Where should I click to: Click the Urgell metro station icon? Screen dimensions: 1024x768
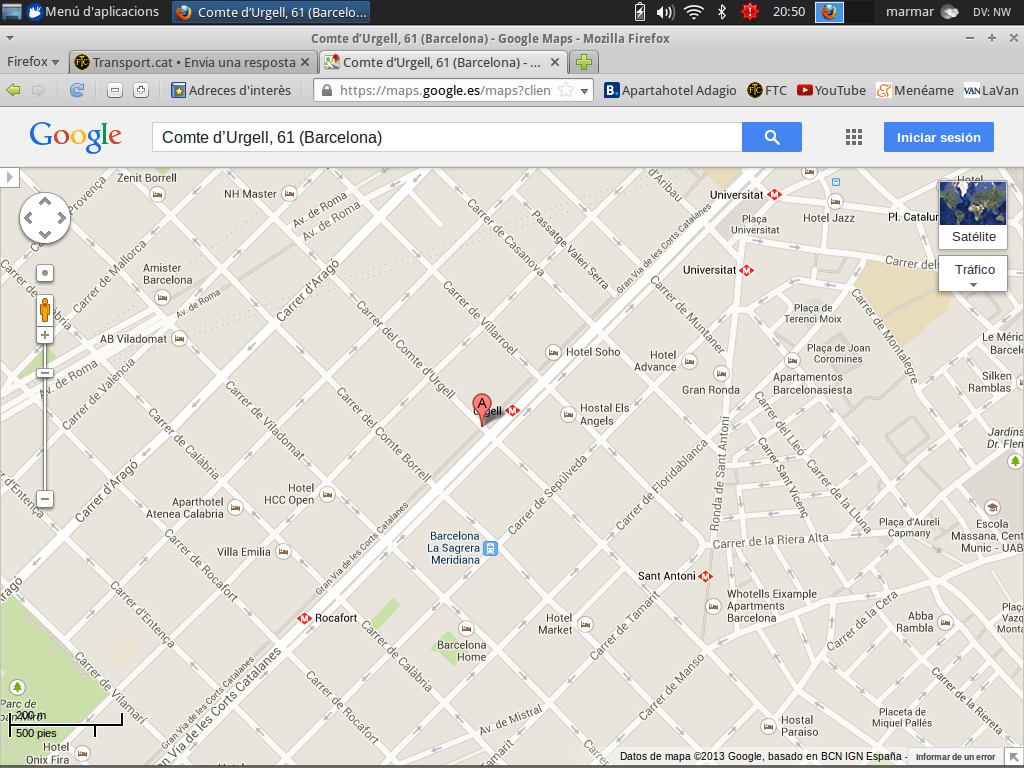[x=513, y=410]
